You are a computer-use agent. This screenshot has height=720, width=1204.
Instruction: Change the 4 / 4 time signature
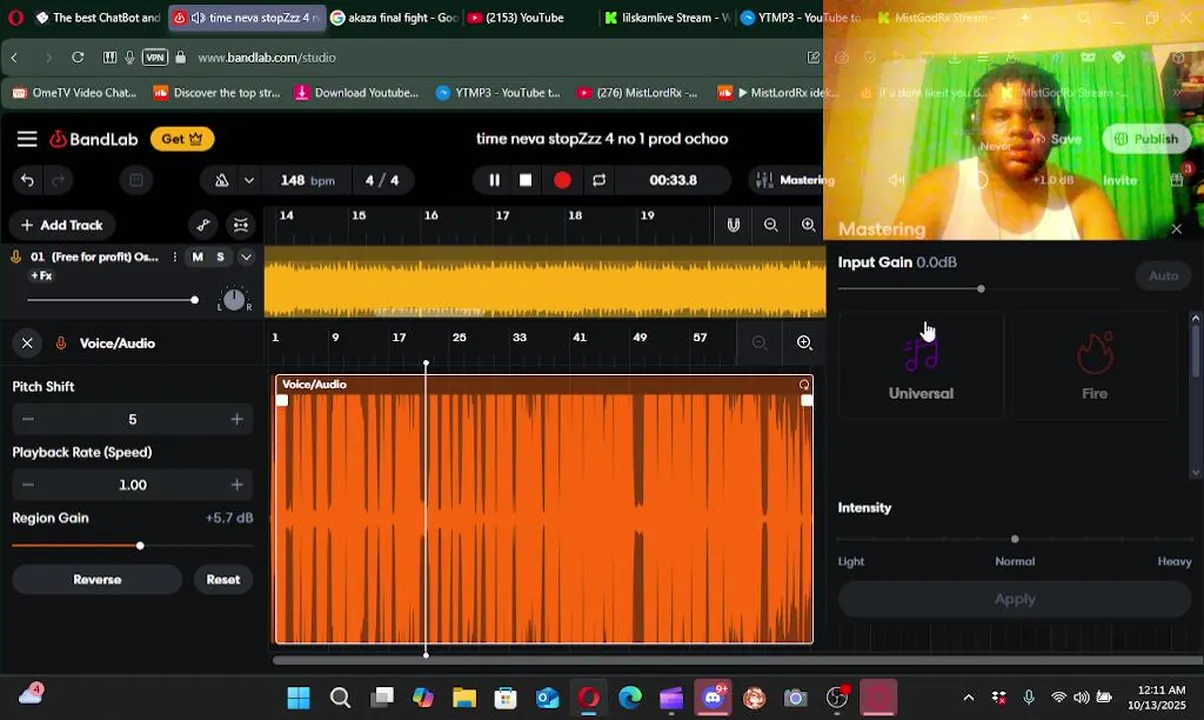click(x=382, y=180)
